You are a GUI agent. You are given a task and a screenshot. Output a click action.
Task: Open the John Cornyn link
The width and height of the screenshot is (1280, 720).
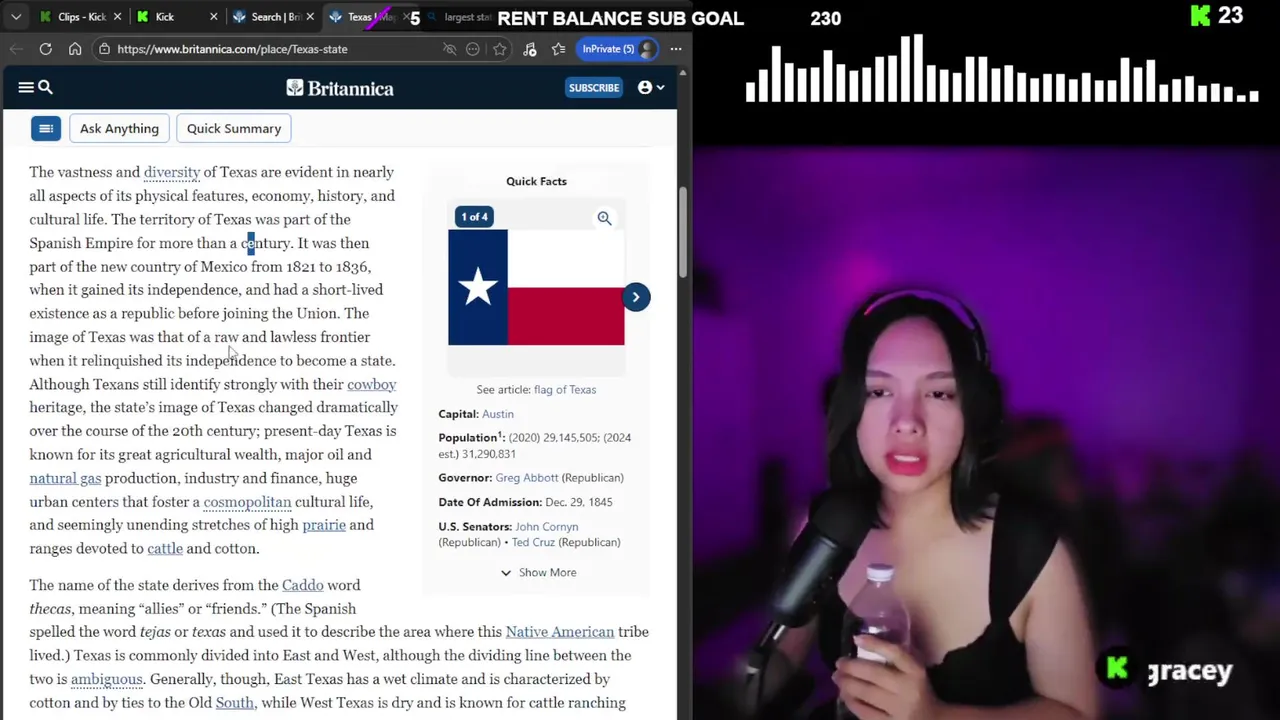coord(546,527)
